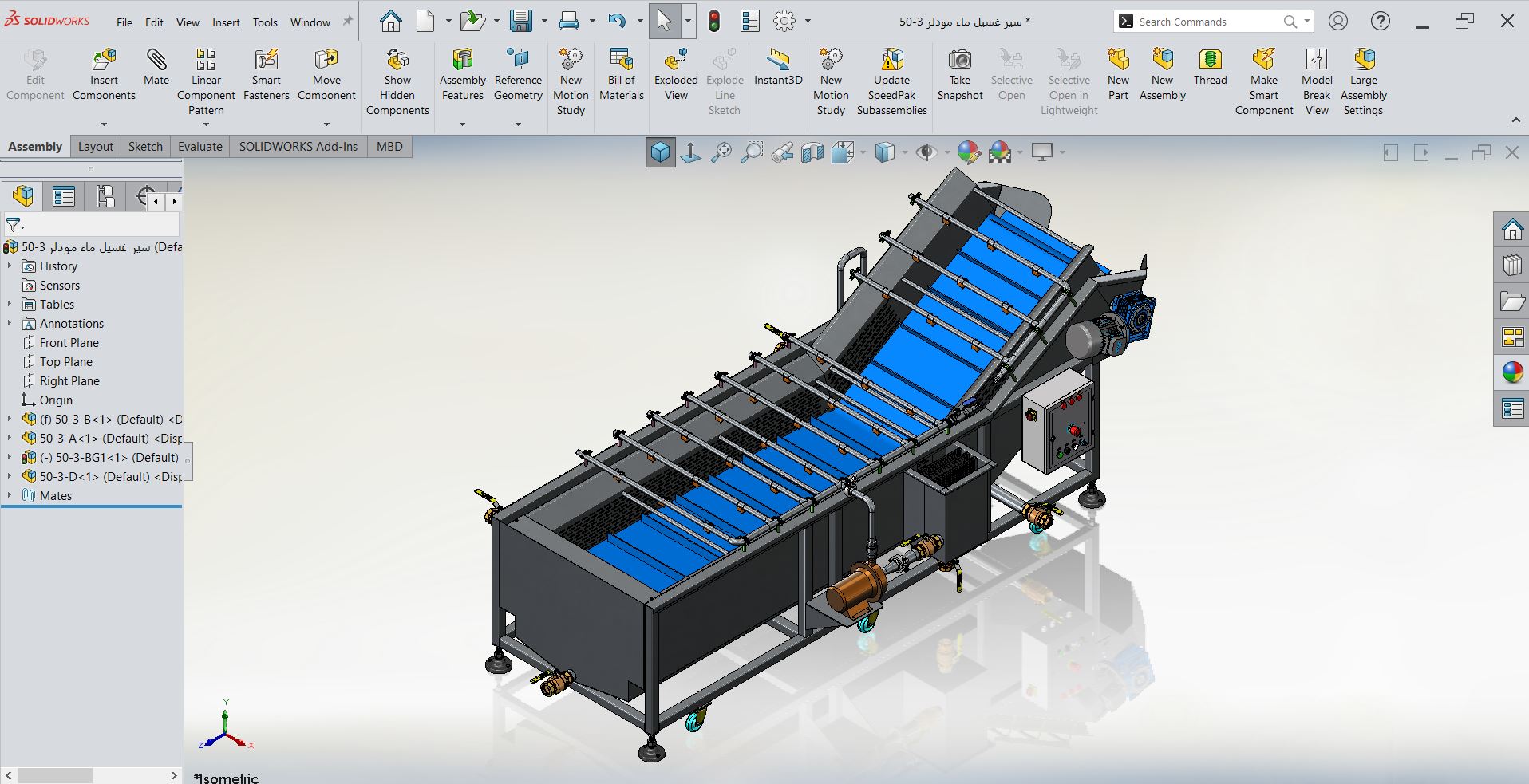The image size is (1529, 784).
Task: Click the Zoom to Fit icon
Action: [x=721, y=152]
